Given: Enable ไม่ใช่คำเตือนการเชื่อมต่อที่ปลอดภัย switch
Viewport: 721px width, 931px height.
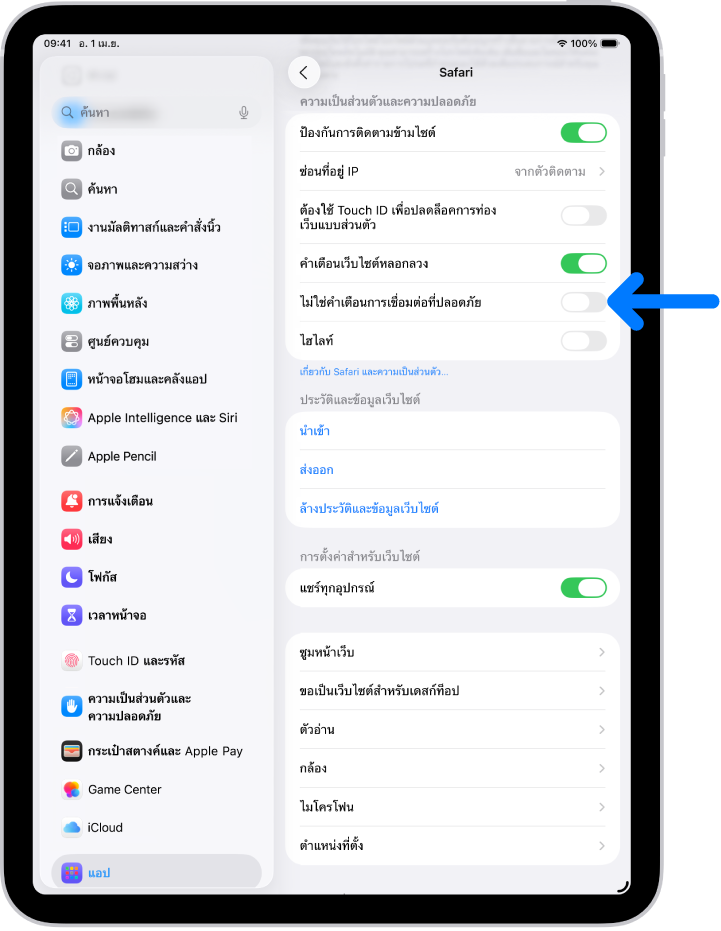Looking at the screenshot, I should pyautogui.click(x=583, y=302).
